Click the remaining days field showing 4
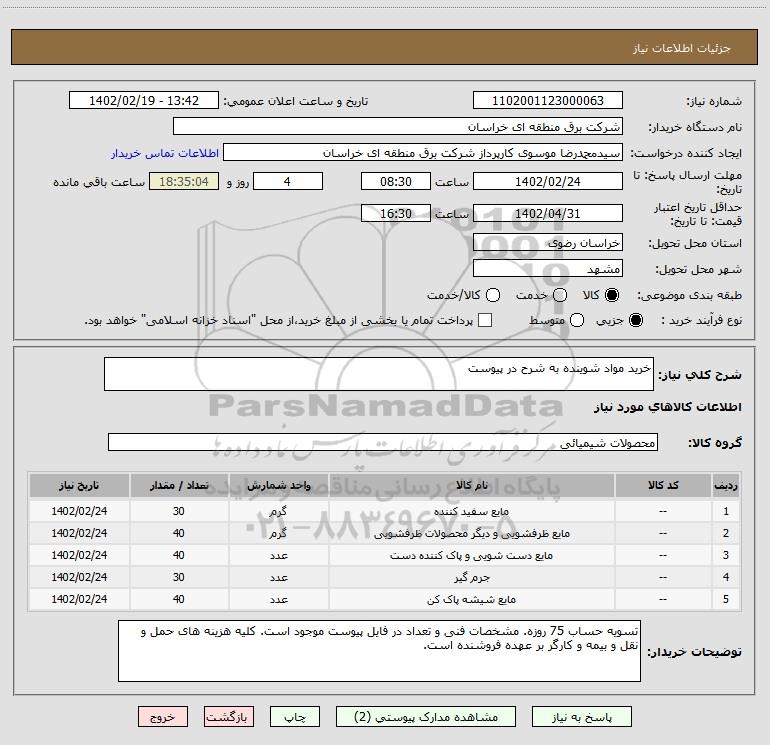Image resolution: width=770 pixels, height=745 pixels. click(x=288, y=182)
